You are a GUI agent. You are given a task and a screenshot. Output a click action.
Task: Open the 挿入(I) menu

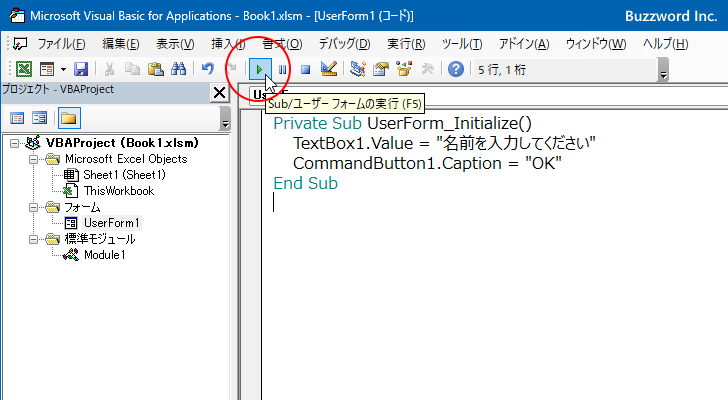pos(228,44)
